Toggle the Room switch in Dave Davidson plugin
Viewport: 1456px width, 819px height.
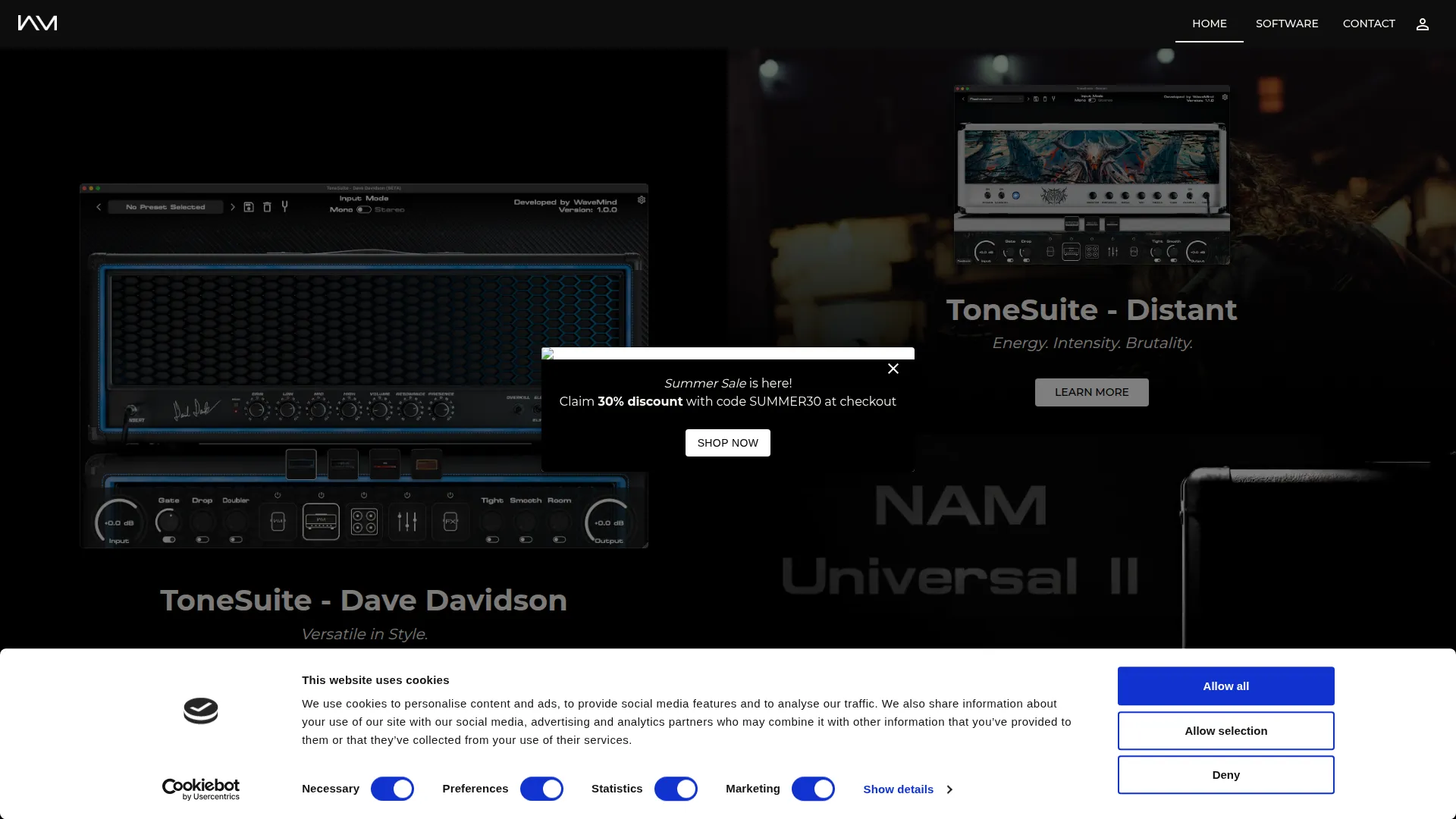pyautogui.click(x=559, y=540)
